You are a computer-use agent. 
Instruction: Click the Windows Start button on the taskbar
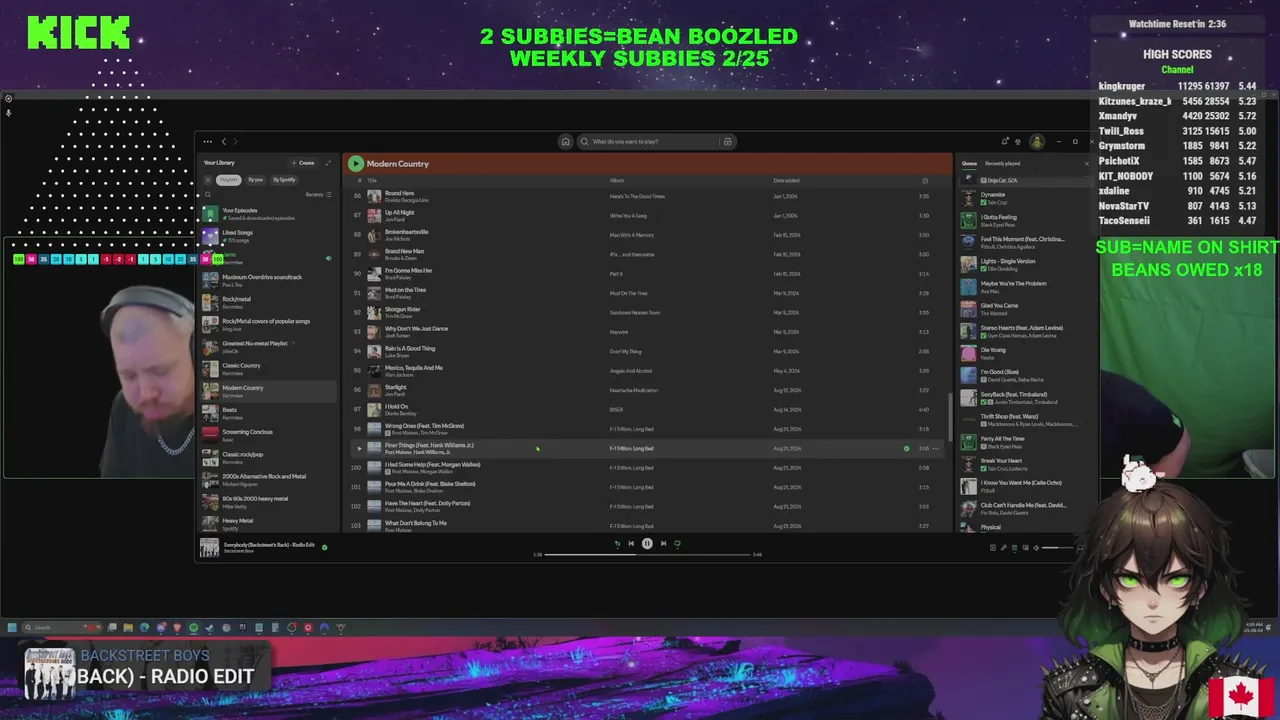pyautogui.click(x=11, y=628)
